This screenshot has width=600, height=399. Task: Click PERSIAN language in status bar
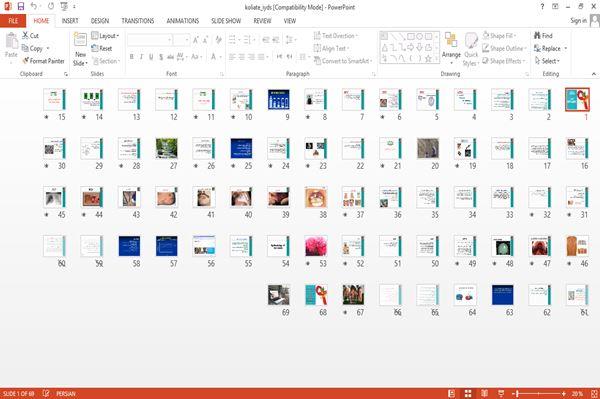[66, 393]
